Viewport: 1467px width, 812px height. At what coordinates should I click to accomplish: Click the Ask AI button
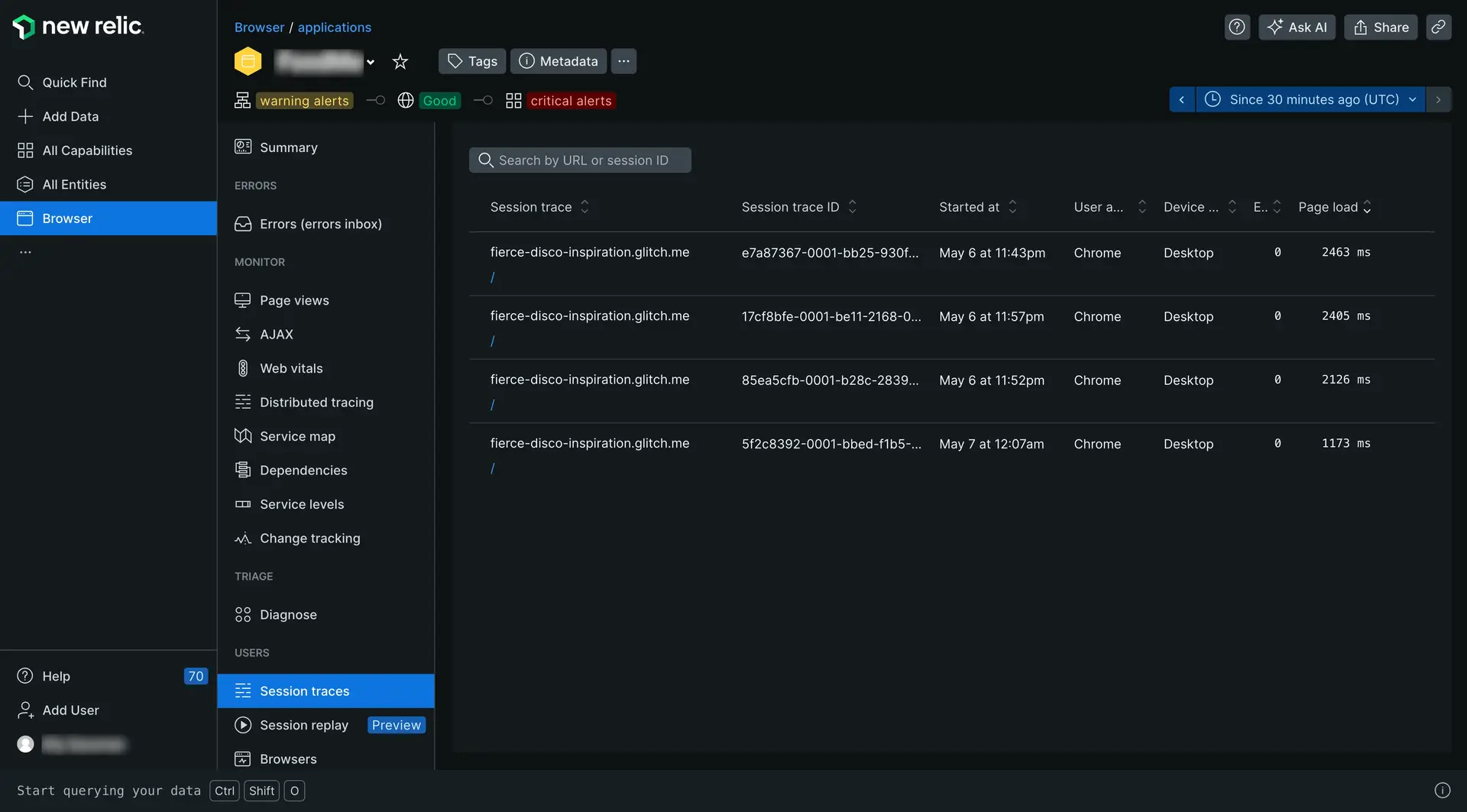coord(1297,27)
